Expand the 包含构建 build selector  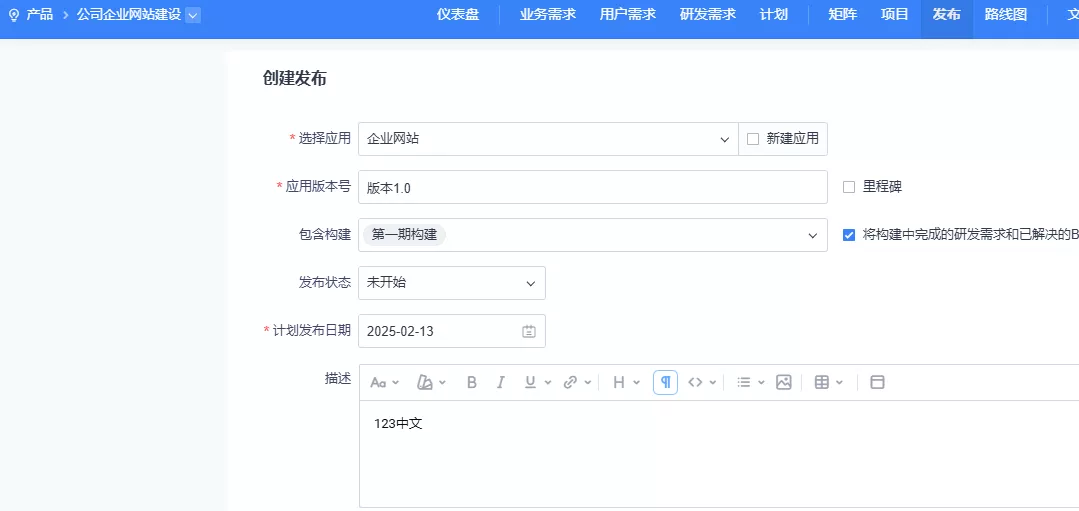pos(812,235)
